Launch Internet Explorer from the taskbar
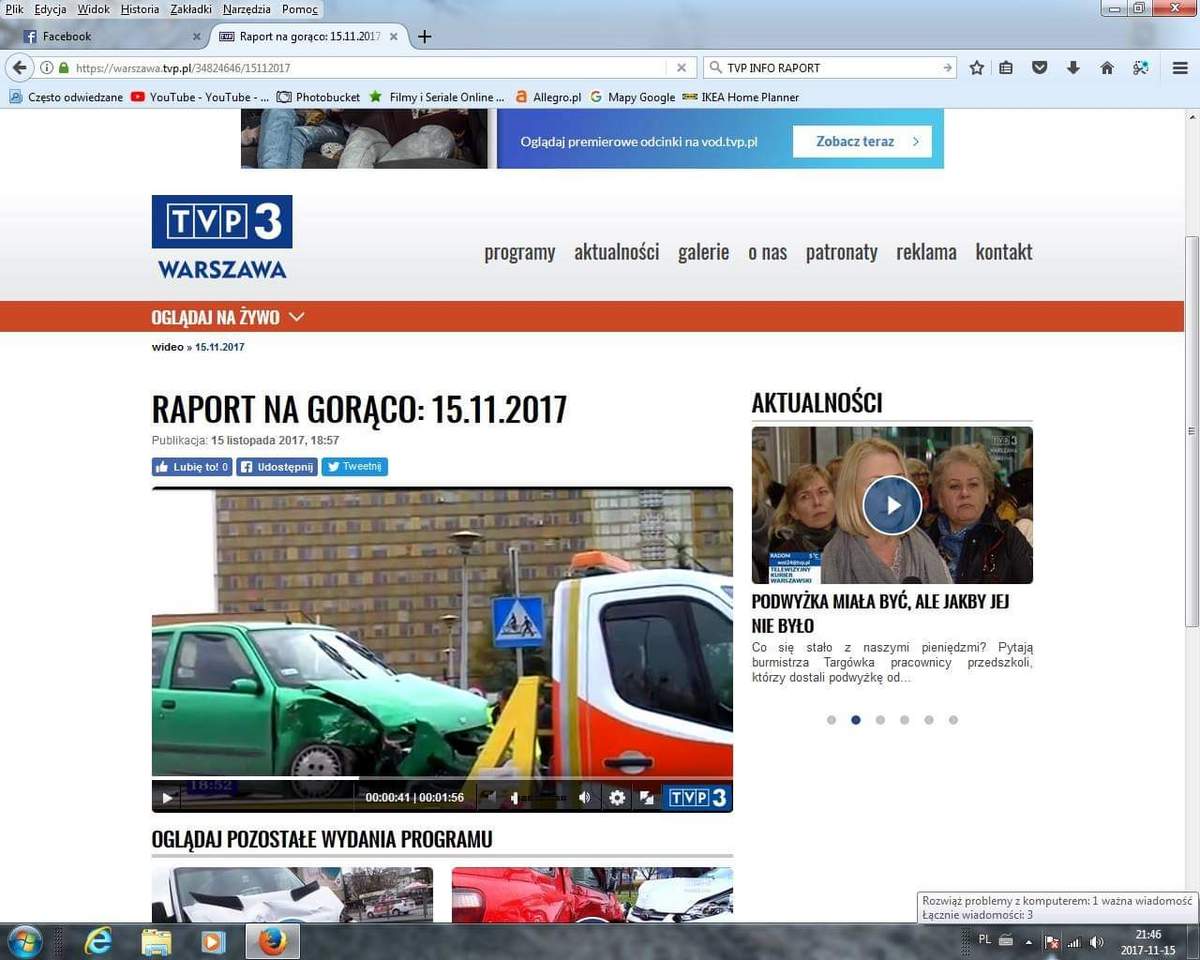 click(98, 942)
